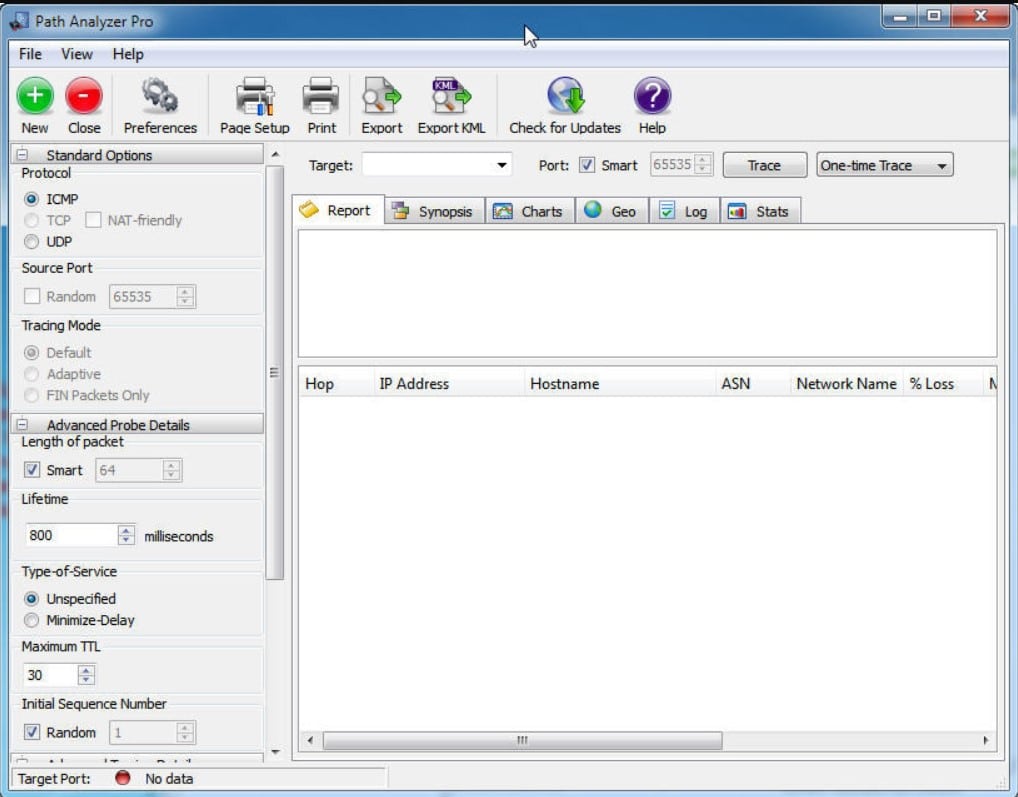
Task: Click the ASN column header
Action: pos(753,384)
